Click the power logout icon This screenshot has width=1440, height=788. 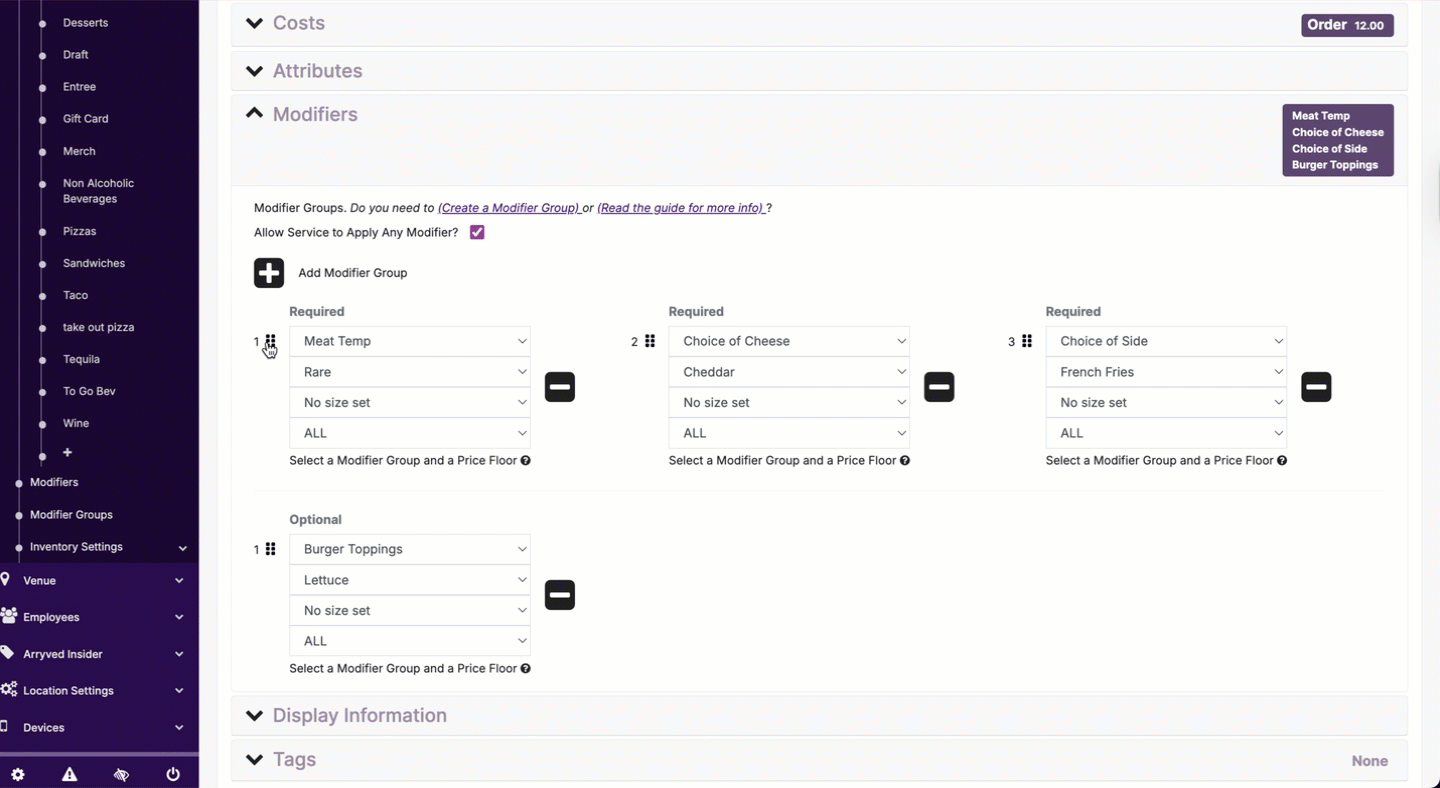point(173,774)
